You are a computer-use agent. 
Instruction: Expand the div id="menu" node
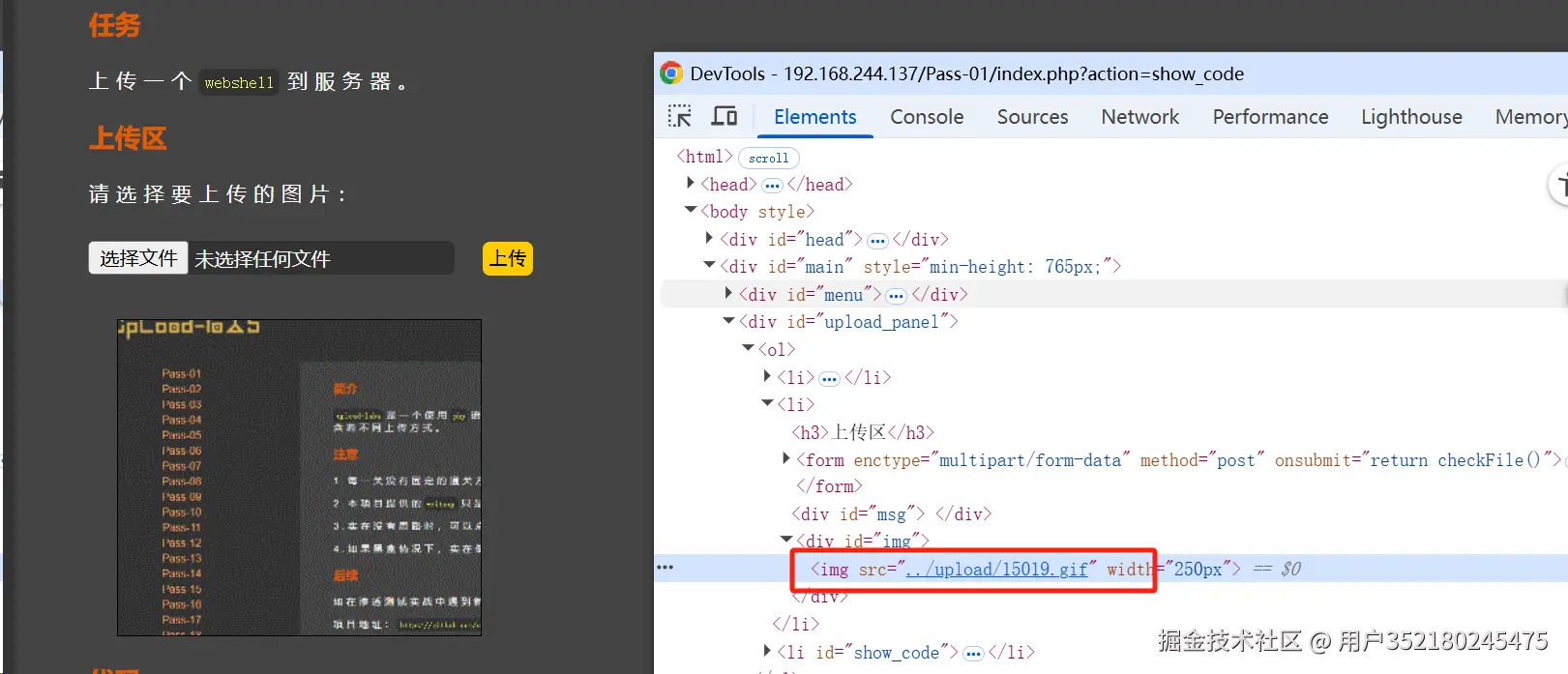click(x=728, y=293)
